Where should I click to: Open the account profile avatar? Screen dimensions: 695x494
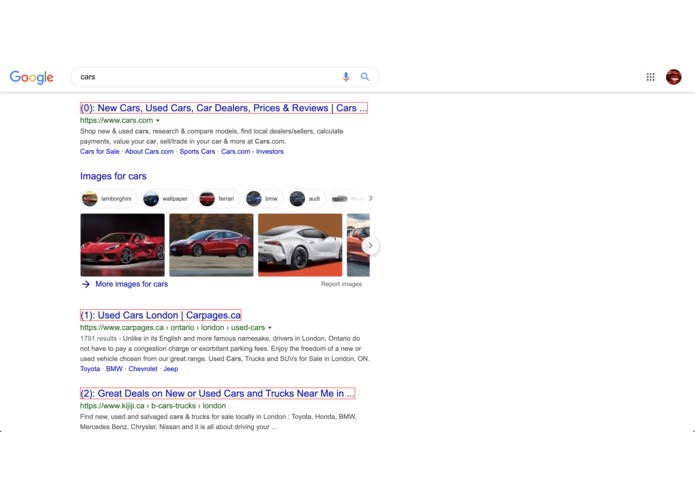[x=673, y=77]
